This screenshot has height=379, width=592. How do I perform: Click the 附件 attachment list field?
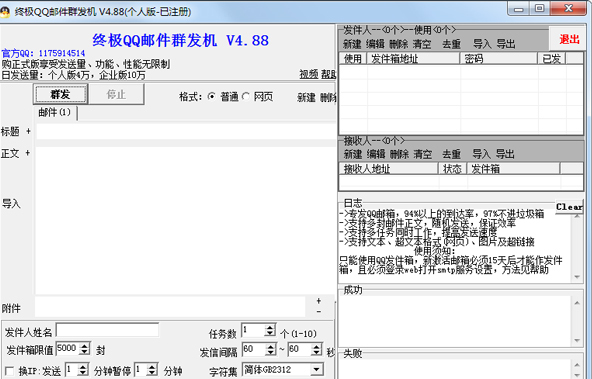coord(170,307)
